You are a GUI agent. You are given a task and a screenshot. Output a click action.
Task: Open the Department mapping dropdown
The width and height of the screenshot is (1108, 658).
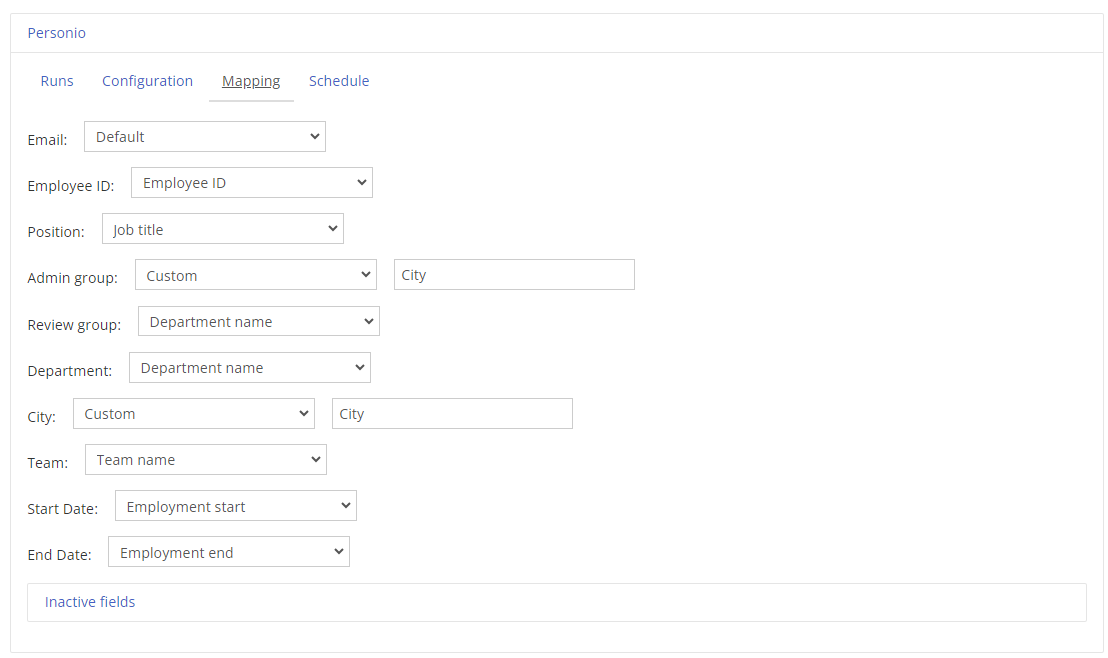coord(249,368)
